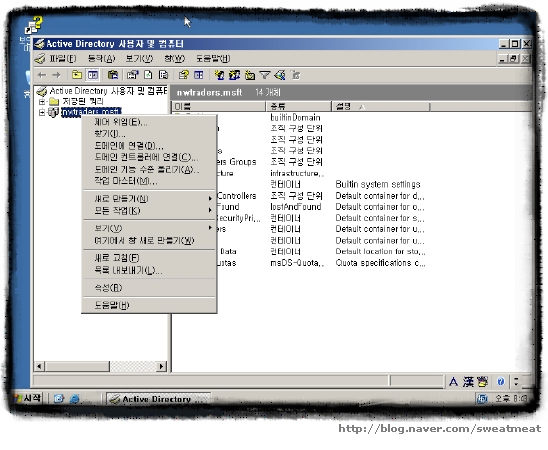Click the Active Directory taskbar button
This screenshot has height=450, width=548.
[158, 399]
